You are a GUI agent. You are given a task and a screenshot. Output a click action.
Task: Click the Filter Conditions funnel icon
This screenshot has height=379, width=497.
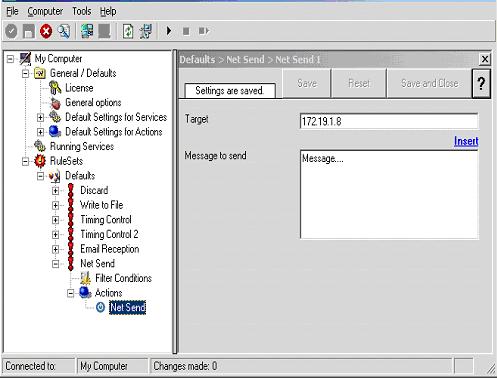tap(85, 278)
